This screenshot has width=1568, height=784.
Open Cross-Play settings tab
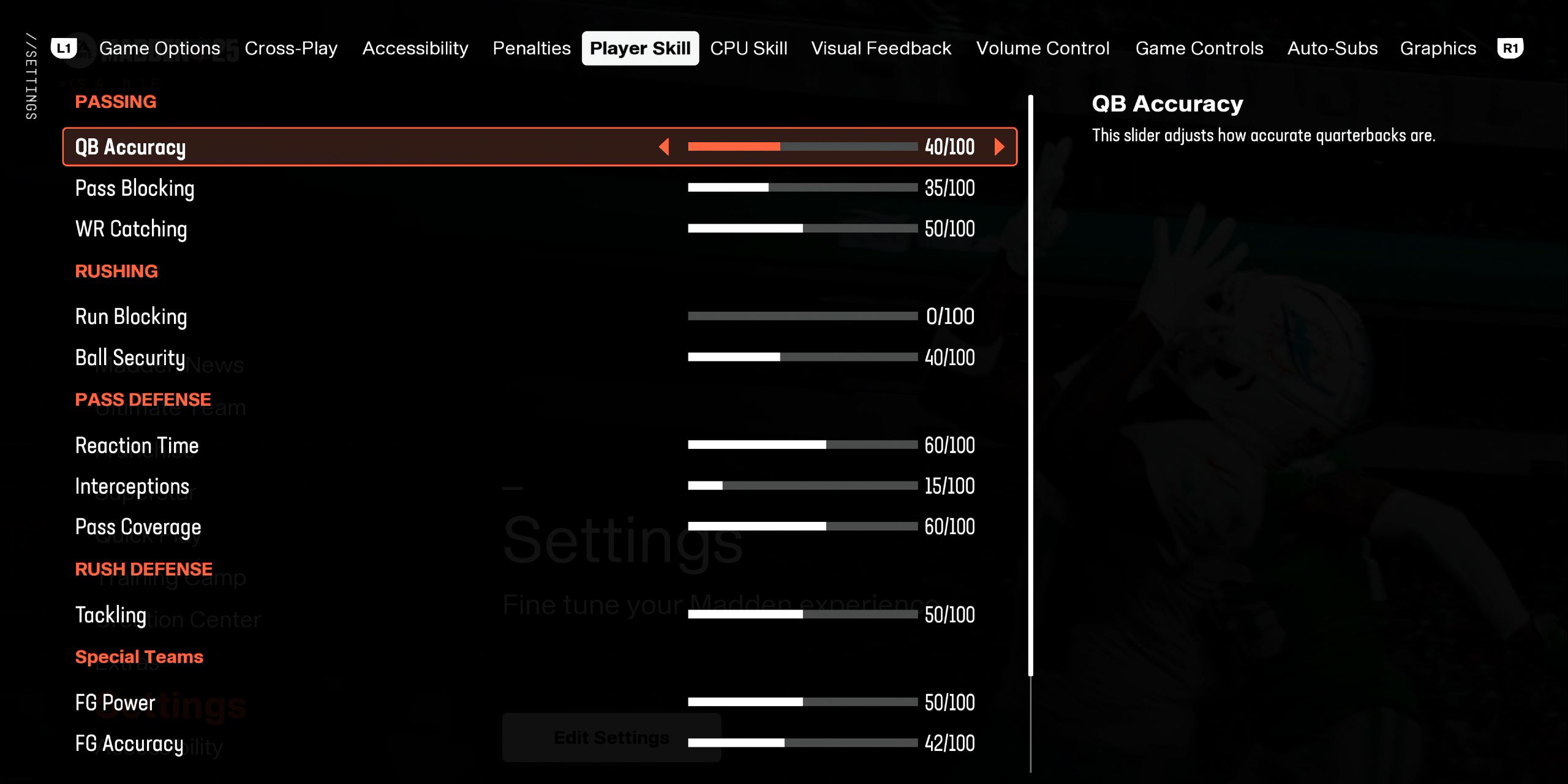(x=291, y=47)
